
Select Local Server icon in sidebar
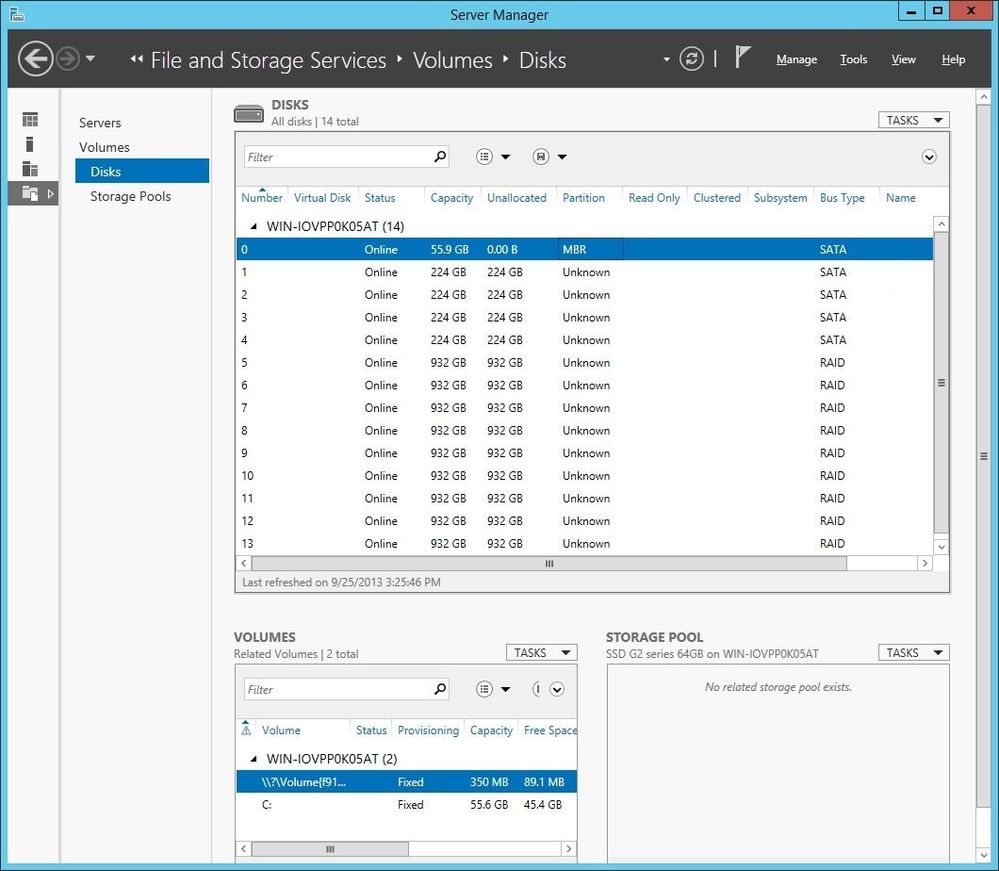click(x=29, y=144)
